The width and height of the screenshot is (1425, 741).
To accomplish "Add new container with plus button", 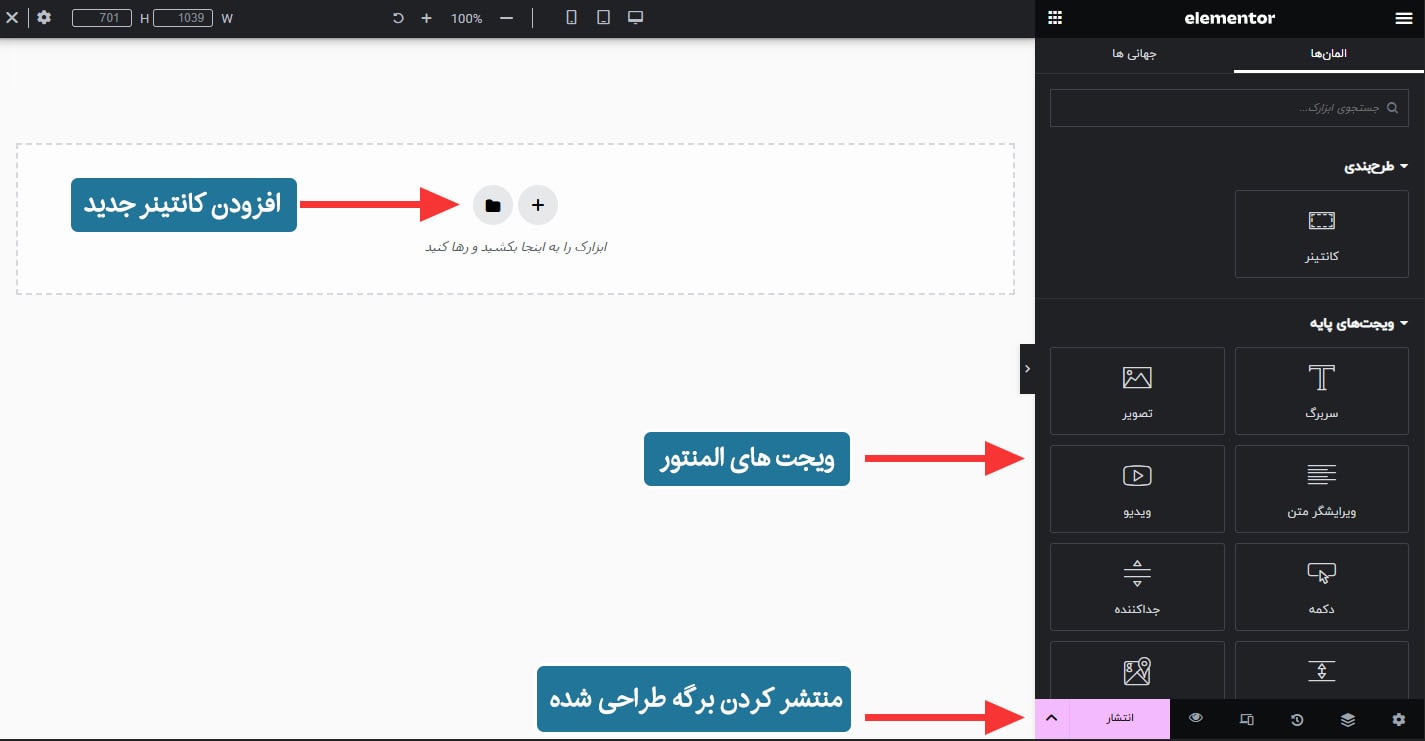I will 538,205.
